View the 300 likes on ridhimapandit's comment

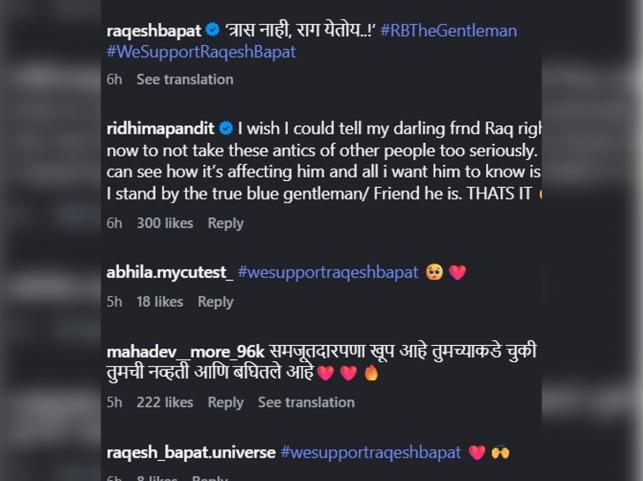click(x=164, y=223)
